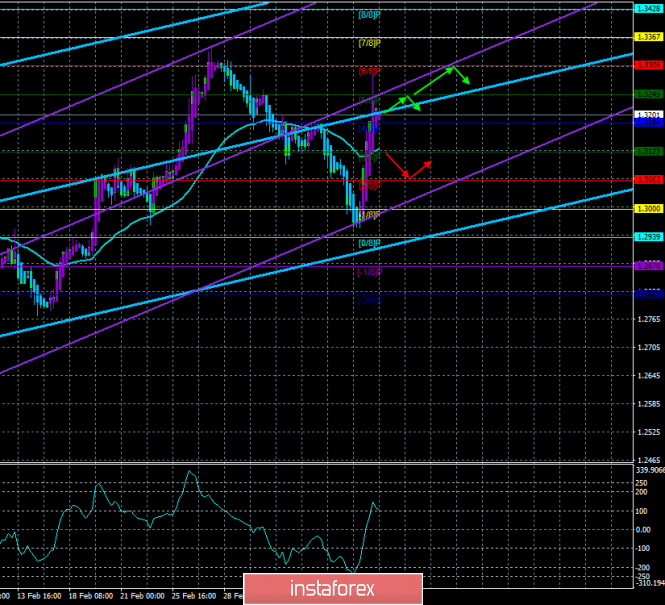Click the 25 Feb 16:00 time marker
The width and height of the screenshot is (665, 605).
(195, 596)
